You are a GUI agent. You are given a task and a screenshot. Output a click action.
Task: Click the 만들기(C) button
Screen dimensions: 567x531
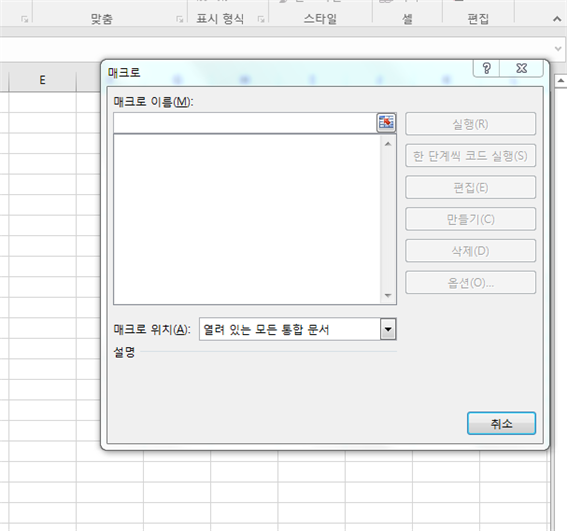pos(470,219)
